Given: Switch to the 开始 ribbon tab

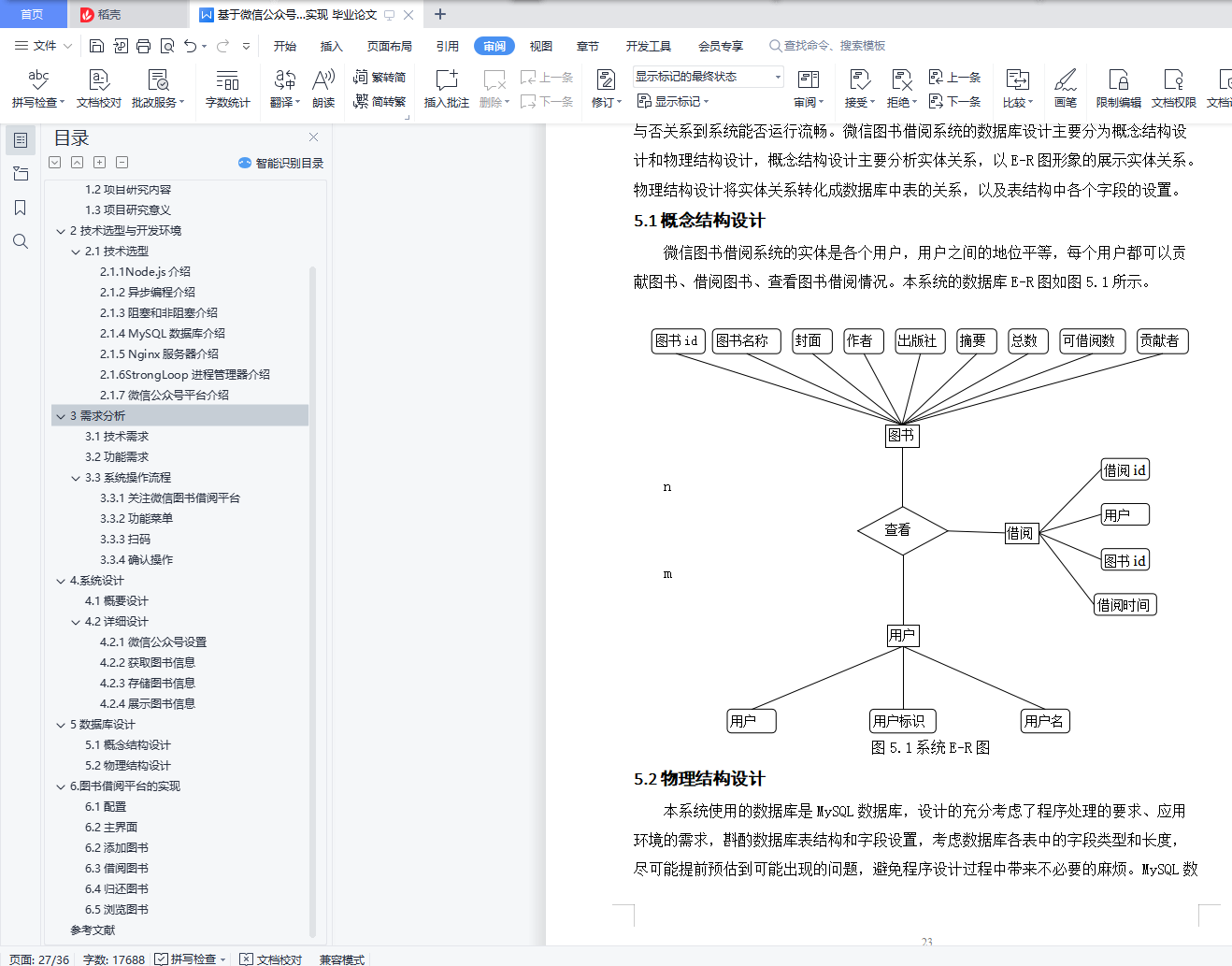Looking at the screenshot, I should [x=285, y=46].
